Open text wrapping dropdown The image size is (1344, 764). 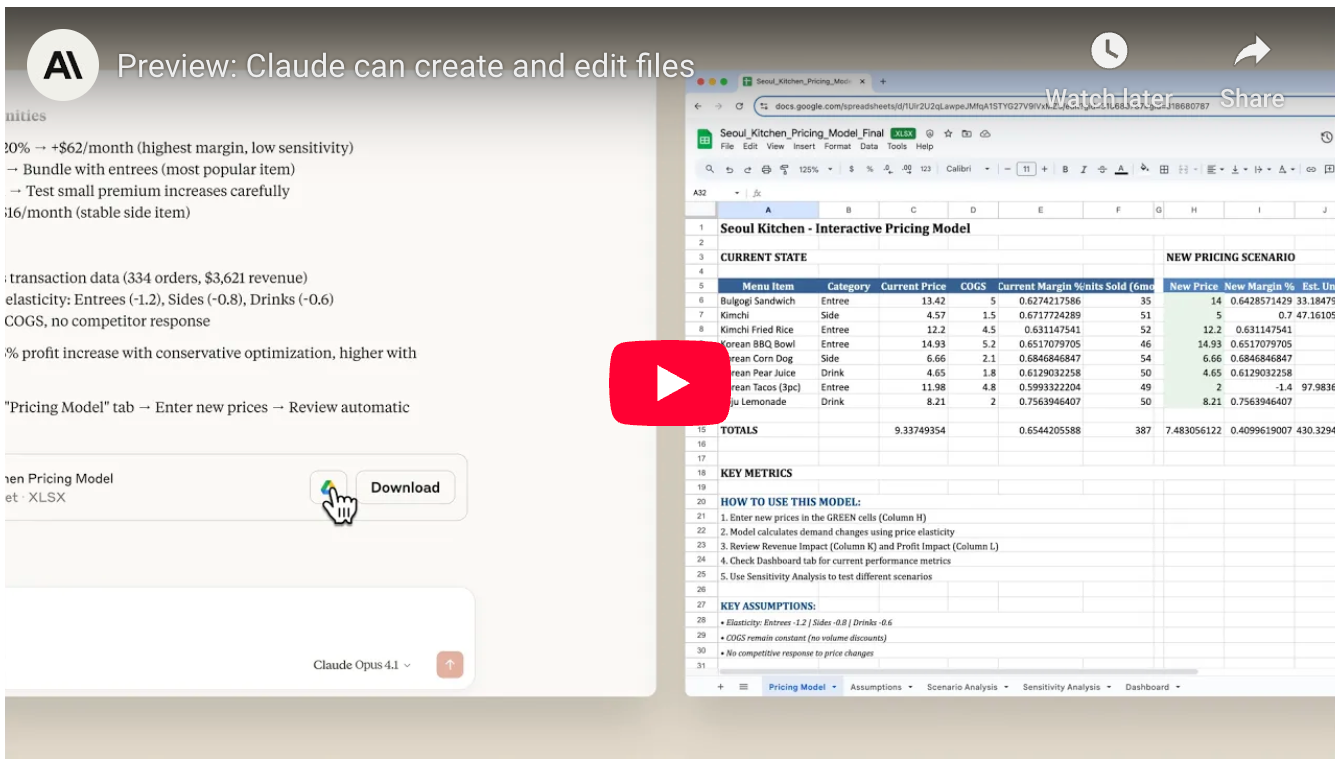coord(1262,169)
